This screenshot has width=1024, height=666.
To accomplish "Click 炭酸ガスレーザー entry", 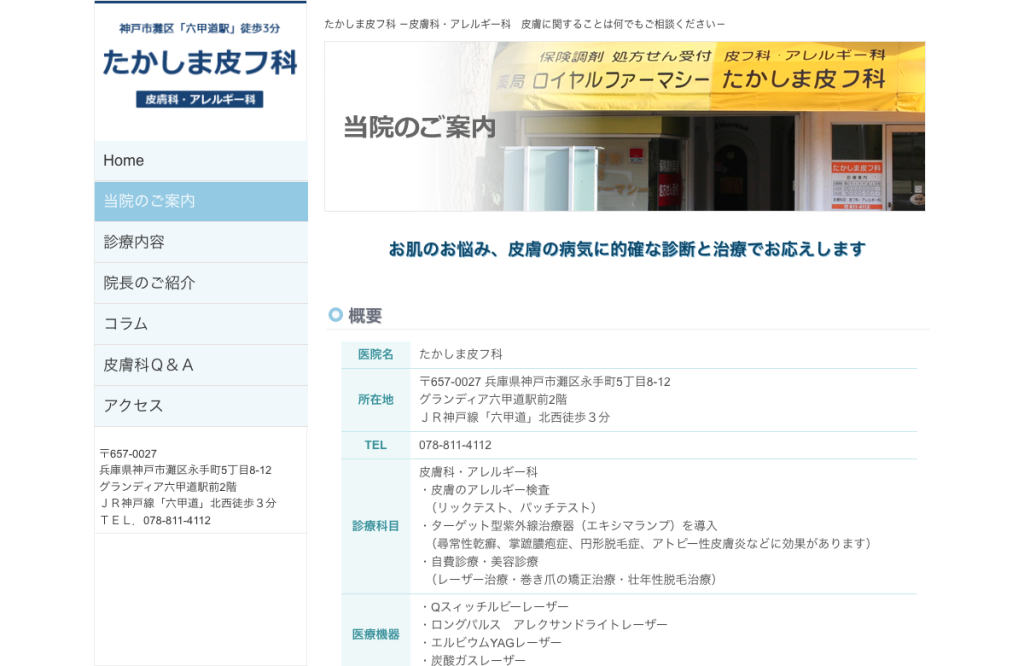I will 472,659.
